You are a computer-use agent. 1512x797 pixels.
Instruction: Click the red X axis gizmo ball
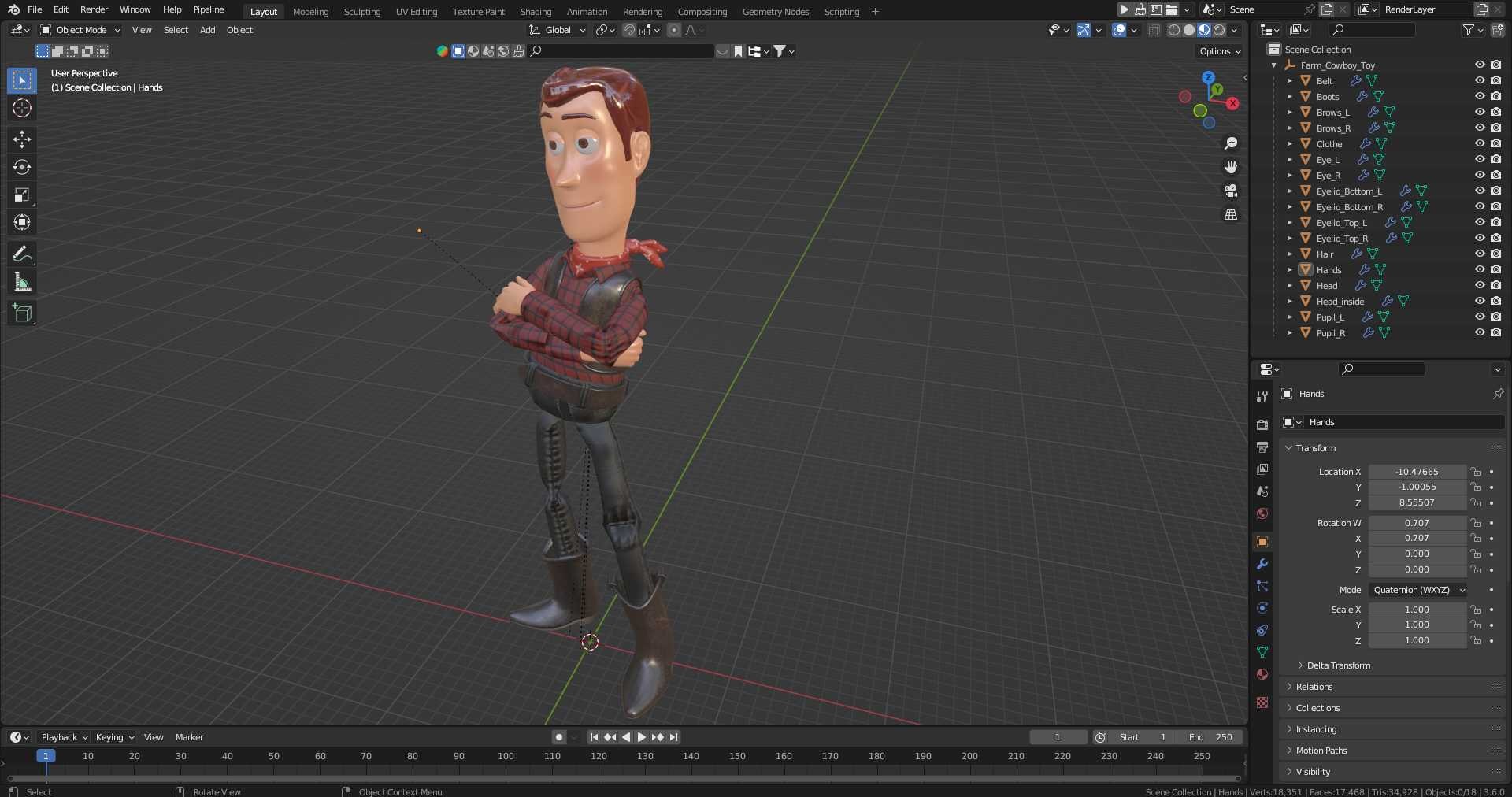(x=1232, y=103)
